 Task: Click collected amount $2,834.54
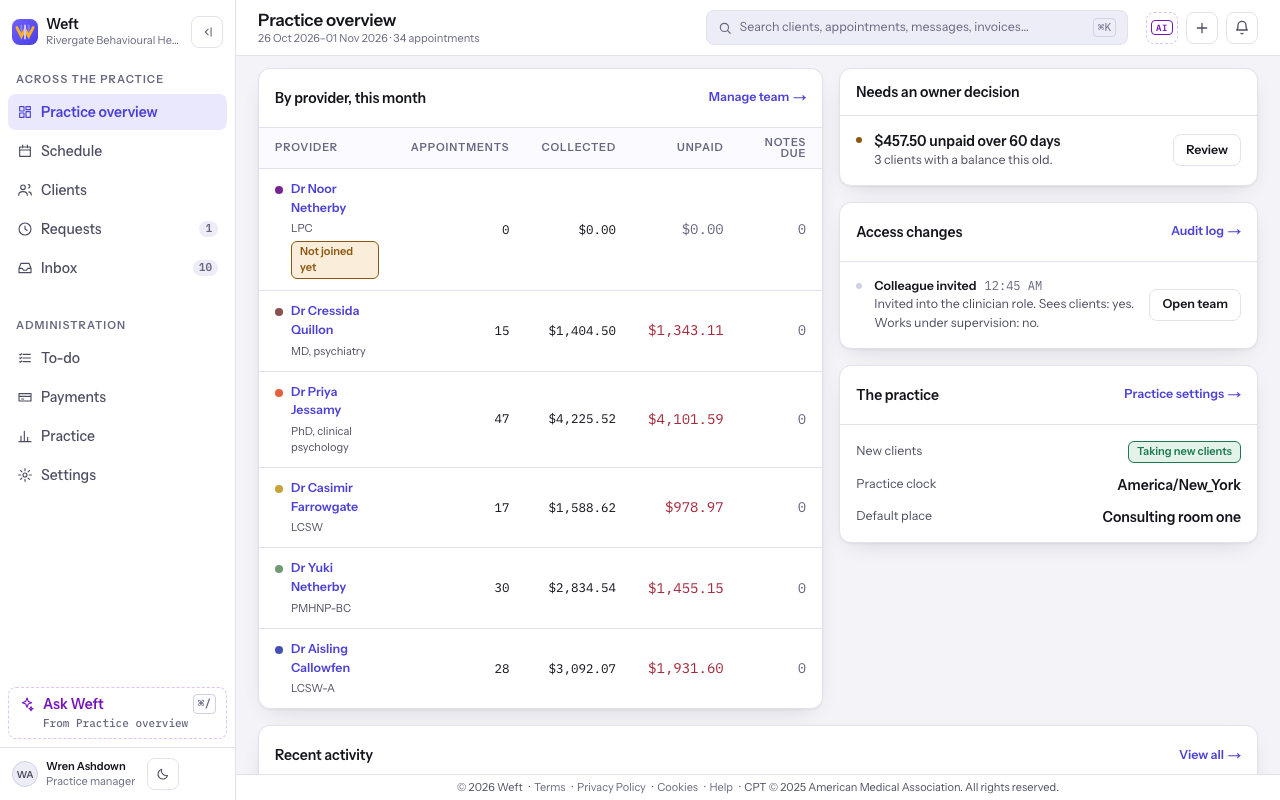[582, 588]
